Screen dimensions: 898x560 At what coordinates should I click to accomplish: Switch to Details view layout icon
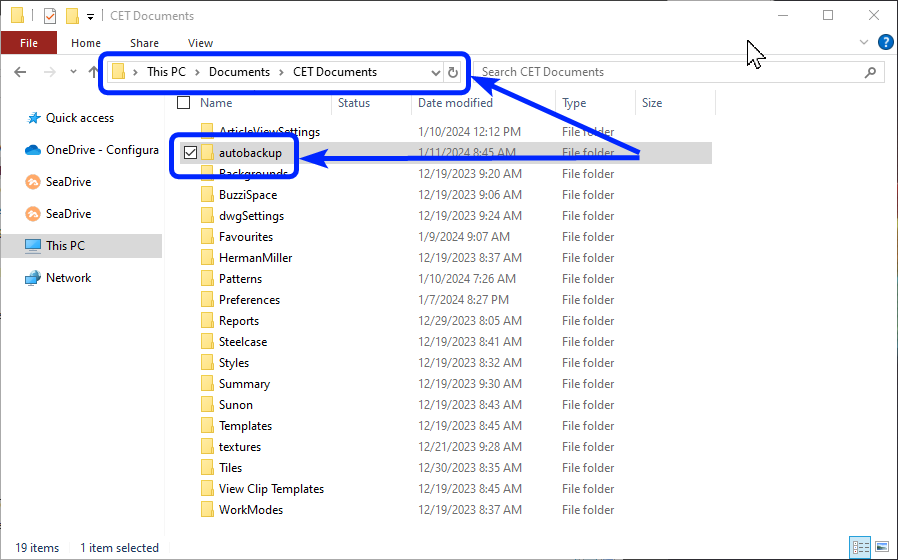pyautogui.click(x=860, y=547)
